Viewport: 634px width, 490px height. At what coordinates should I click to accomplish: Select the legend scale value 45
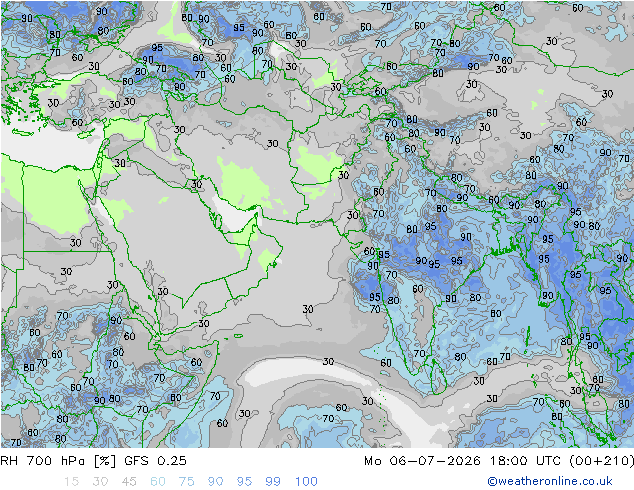tap(129, 481)
